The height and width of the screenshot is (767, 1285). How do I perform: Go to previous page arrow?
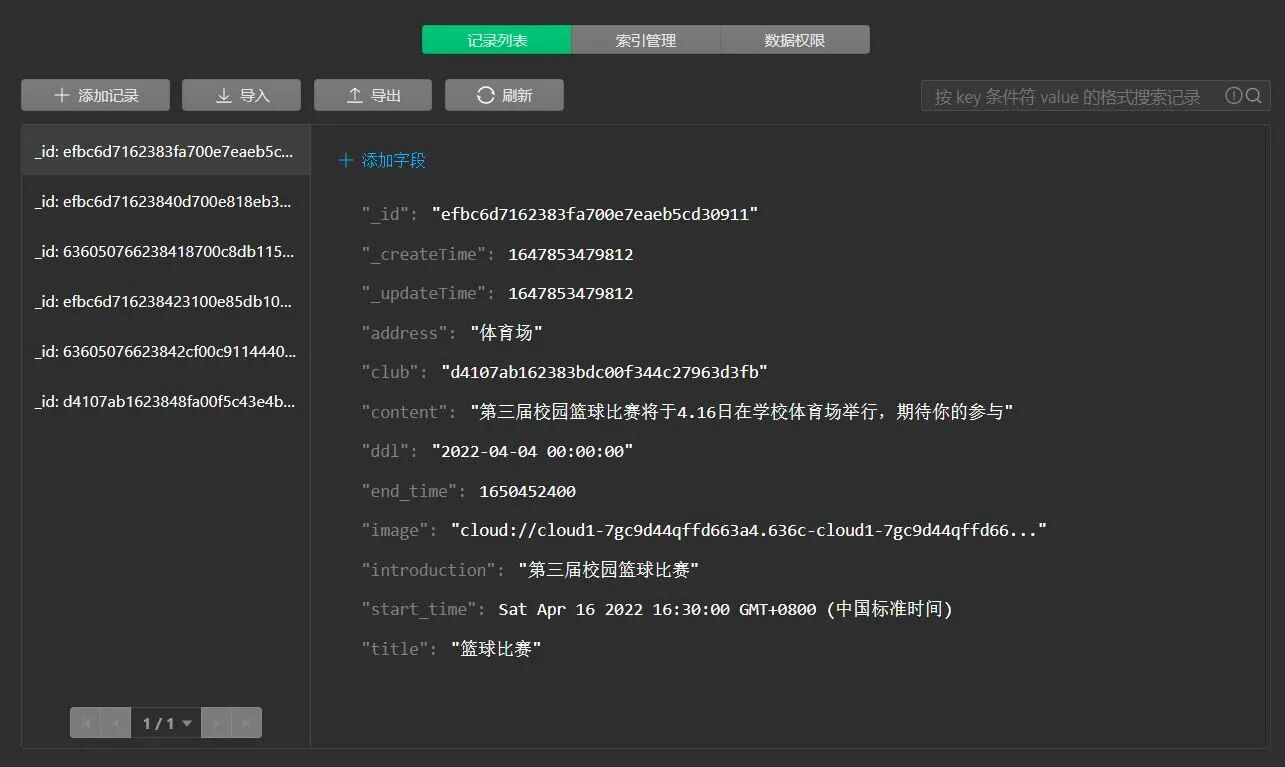coord(116,723)
